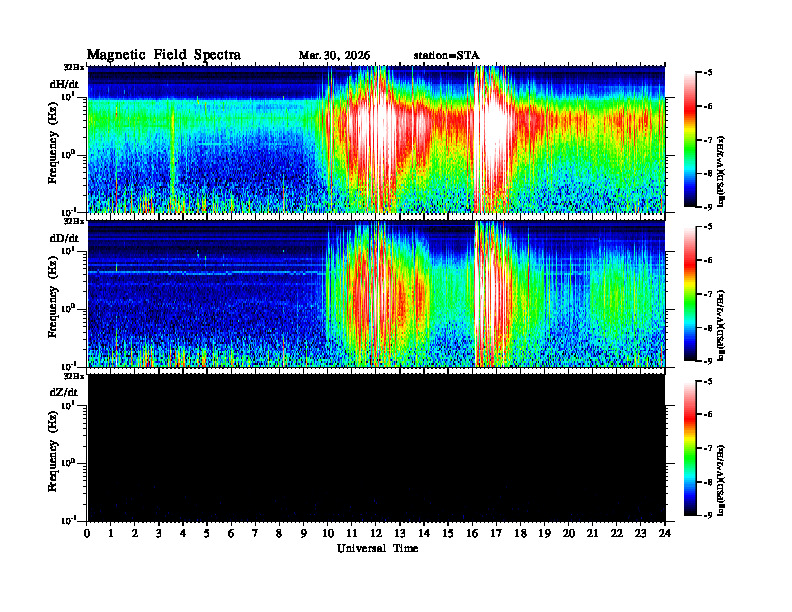Click the "-6" value on dD/dt color scale
This screenshot has width=792, height=612.
point(708,260)
